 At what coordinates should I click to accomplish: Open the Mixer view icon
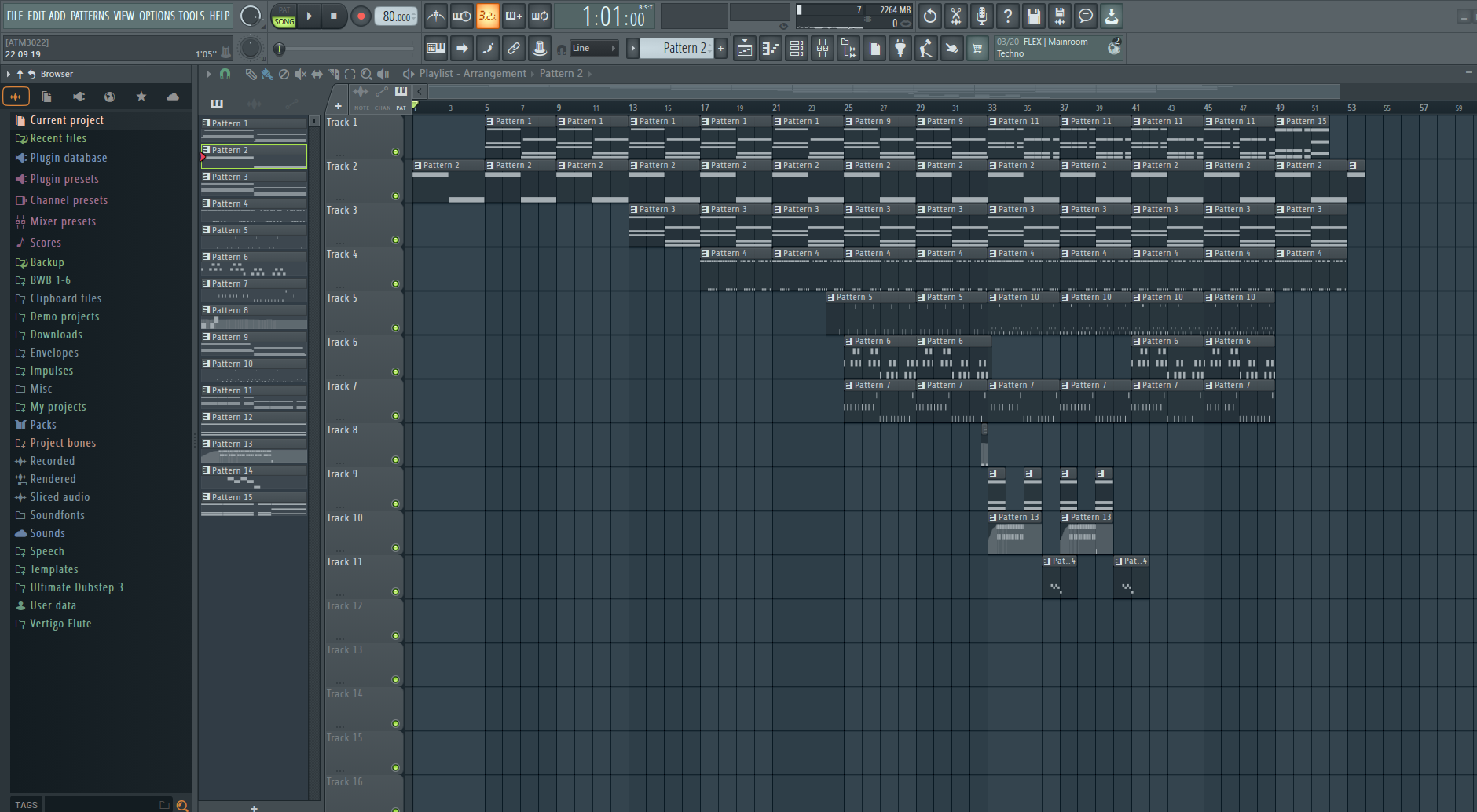pos(823,49)
